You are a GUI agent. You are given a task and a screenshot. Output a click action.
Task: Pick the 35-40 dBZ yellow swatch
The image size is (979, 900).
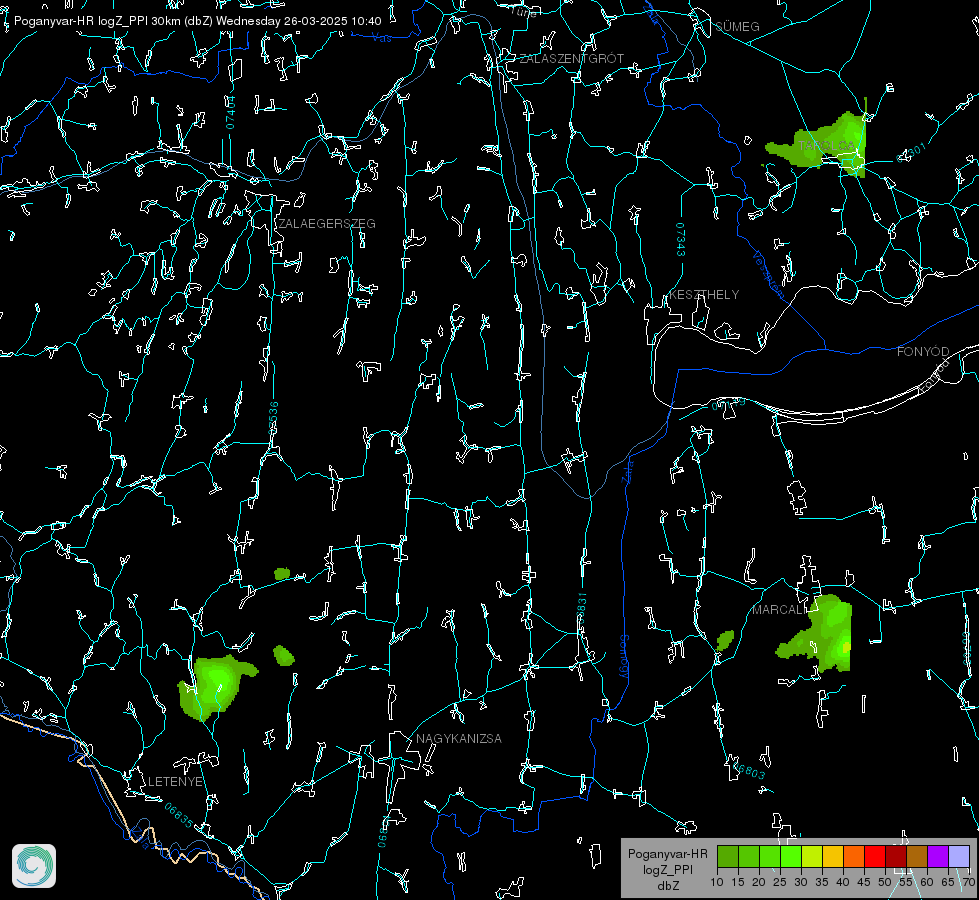tap(833, 856)
